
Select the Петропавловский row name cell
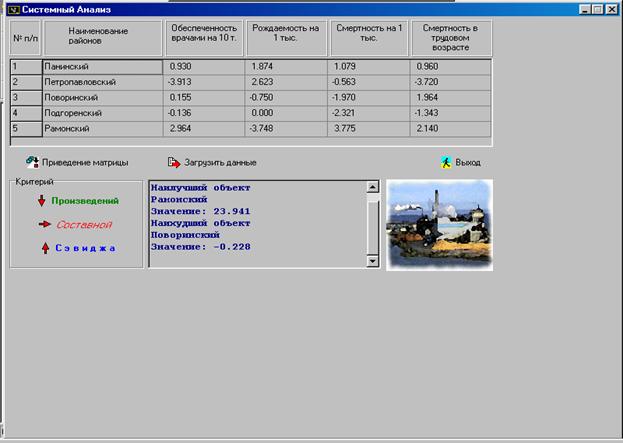(100, 82)
